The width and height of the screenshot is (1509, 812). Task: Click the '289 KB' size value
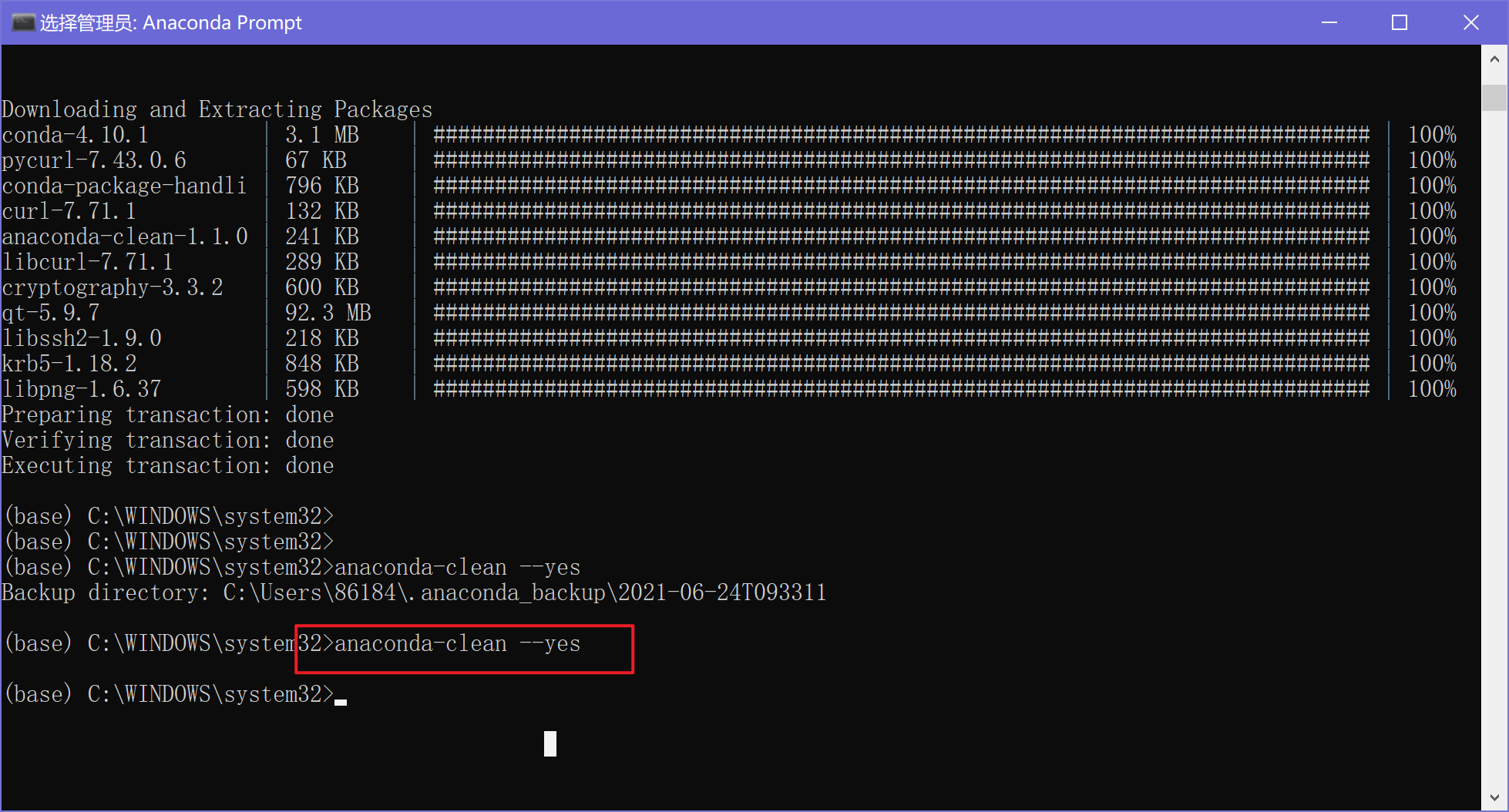pos(322,262)
